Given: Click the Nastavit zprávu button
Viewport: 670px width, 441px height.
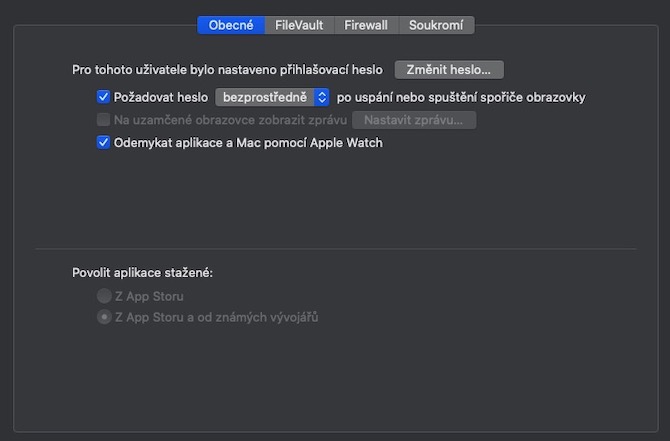Looking at the screenshot, I should click(x=413, y=120).
